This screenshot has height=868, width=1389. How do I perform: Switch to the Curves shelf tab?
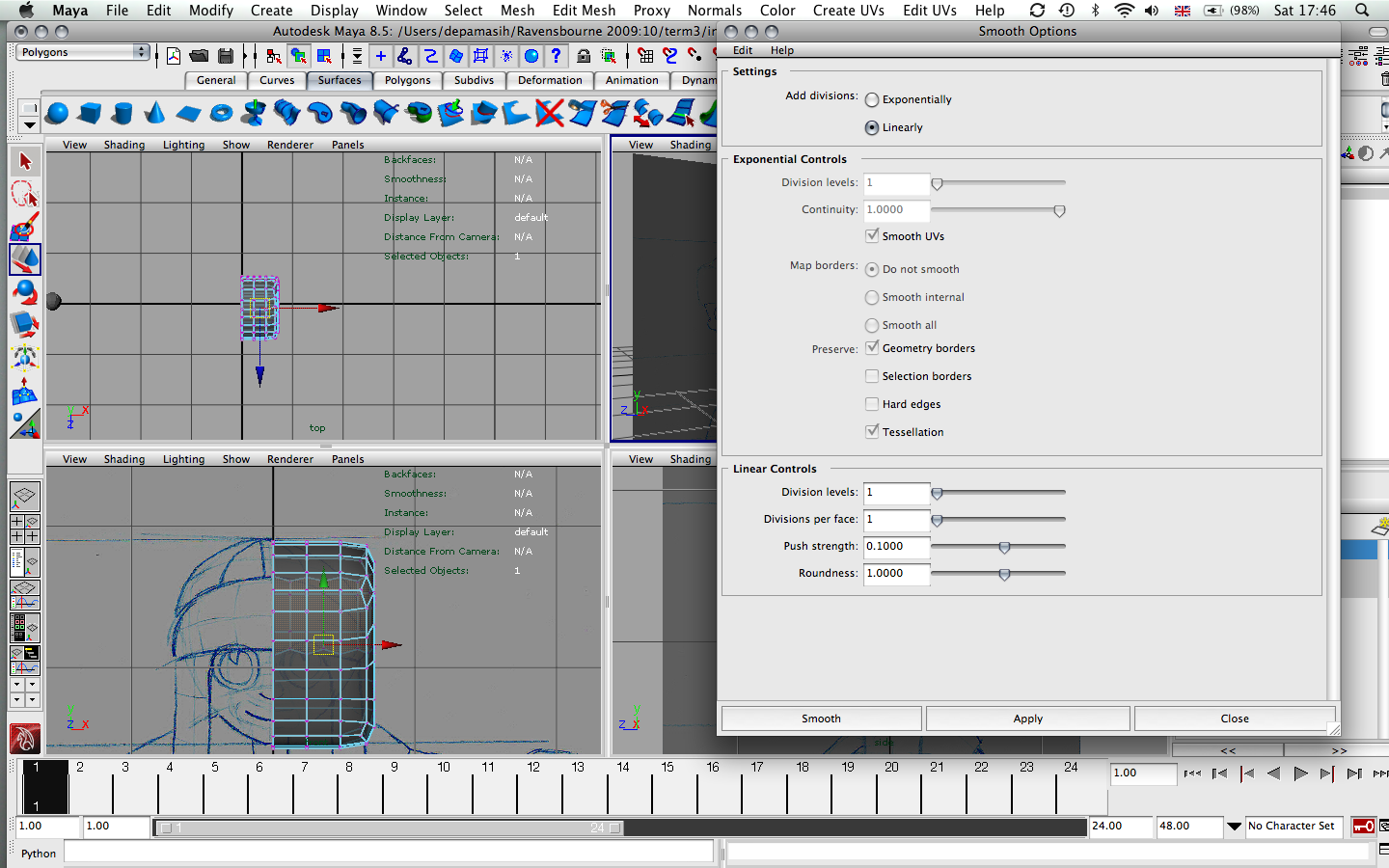(277, 80)
